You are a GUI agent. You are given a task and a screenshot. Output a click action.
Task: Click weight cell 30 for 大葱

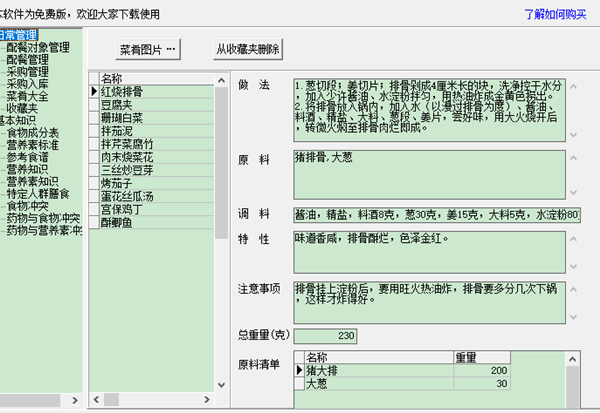pyautogui.click(x=482, y=384)
